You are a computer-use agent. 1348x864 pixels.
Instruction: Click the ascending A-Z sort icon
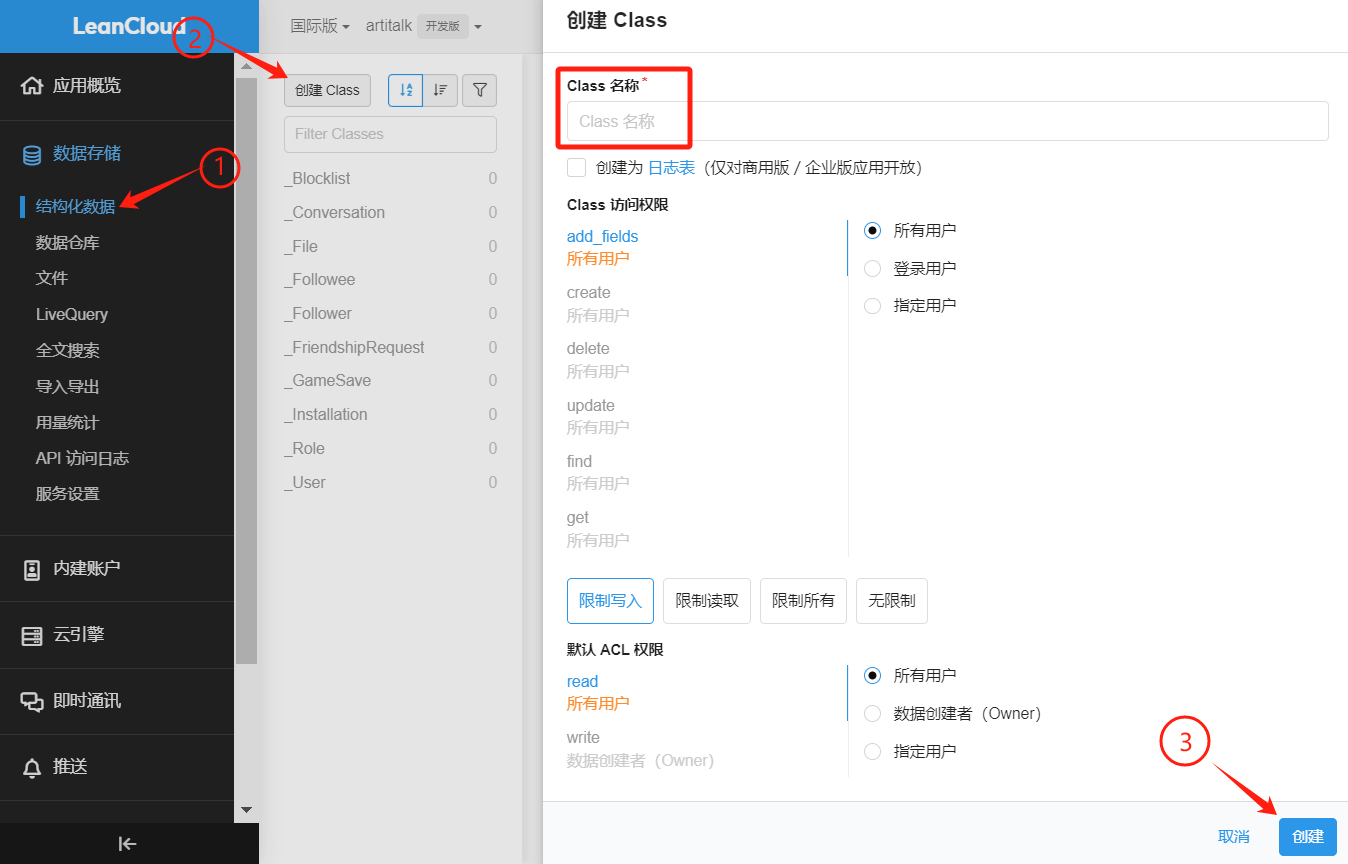405,90
